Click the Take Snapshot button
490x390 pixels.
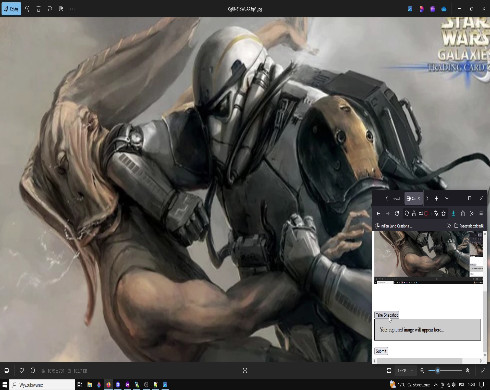tap(387, 315)
